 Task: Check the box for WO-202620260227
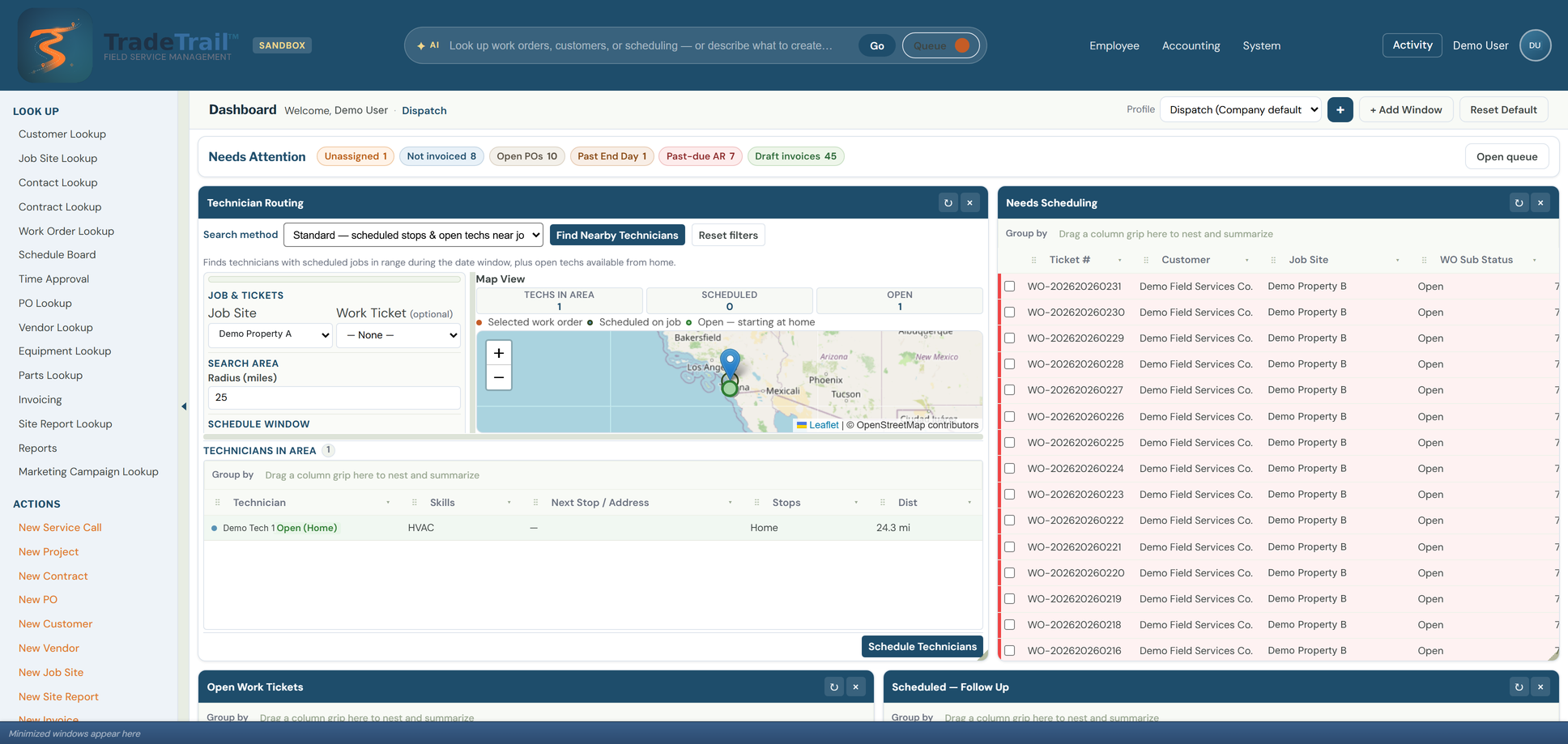[1010, 390]
